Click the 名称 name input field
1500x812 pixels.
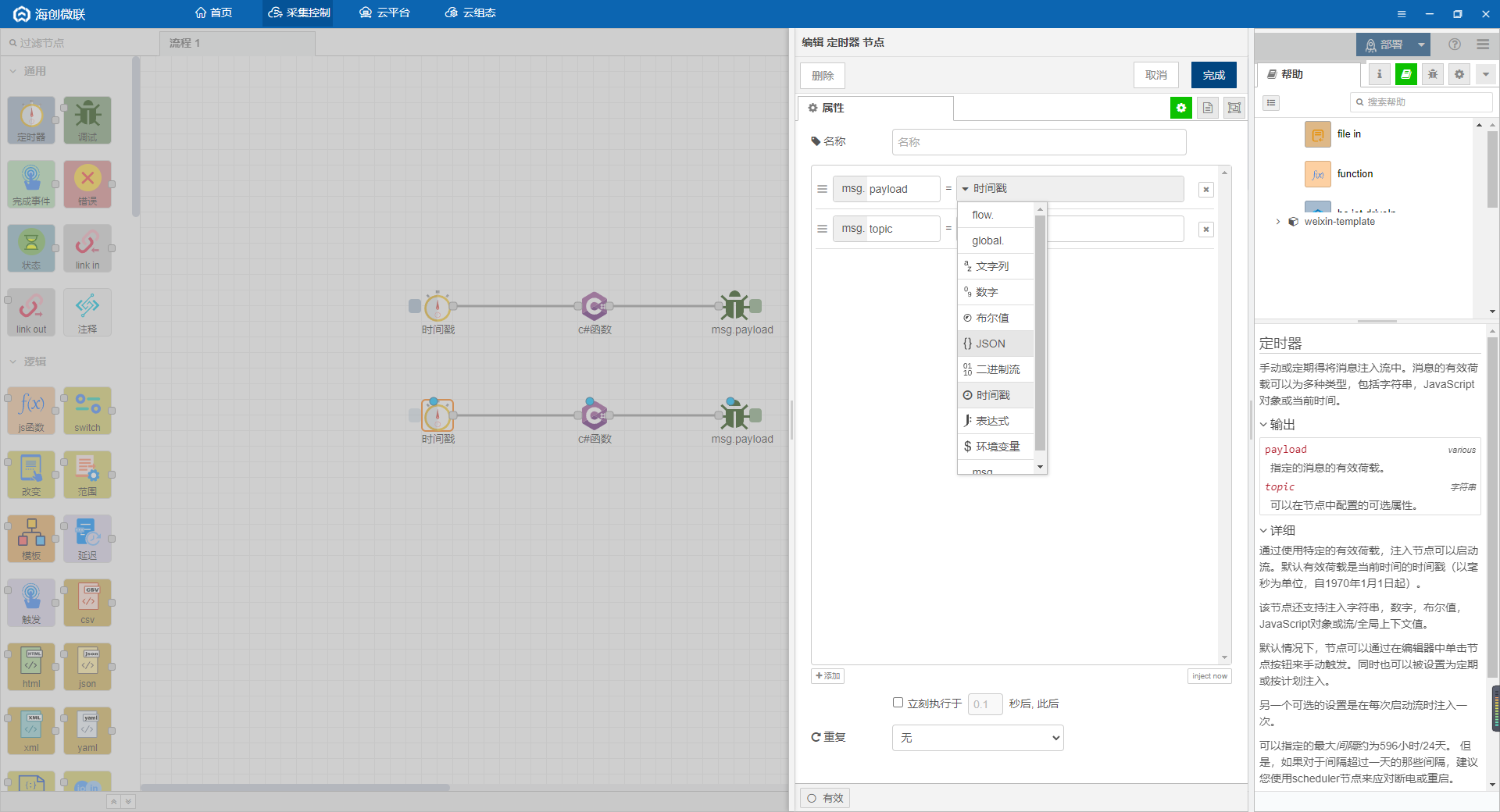point(1039,142)
